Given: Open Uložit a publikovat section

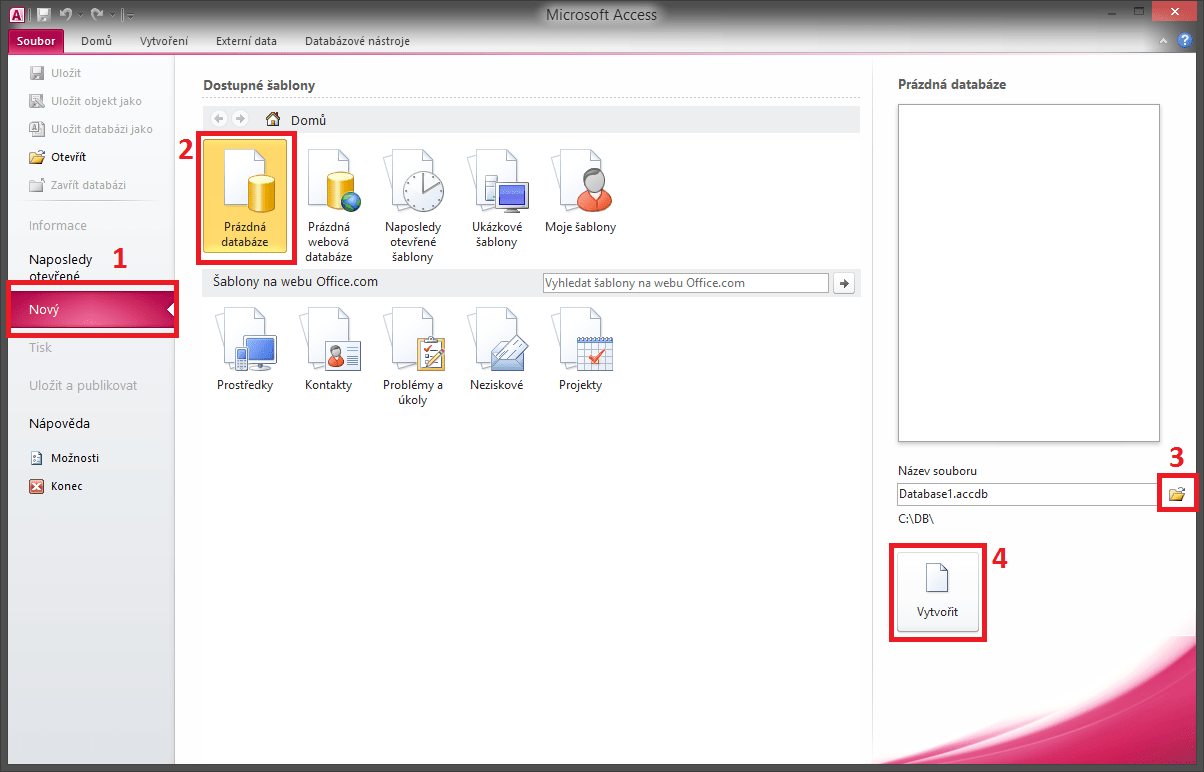Looking at the screenshot, I should click(x=83, y=385).
